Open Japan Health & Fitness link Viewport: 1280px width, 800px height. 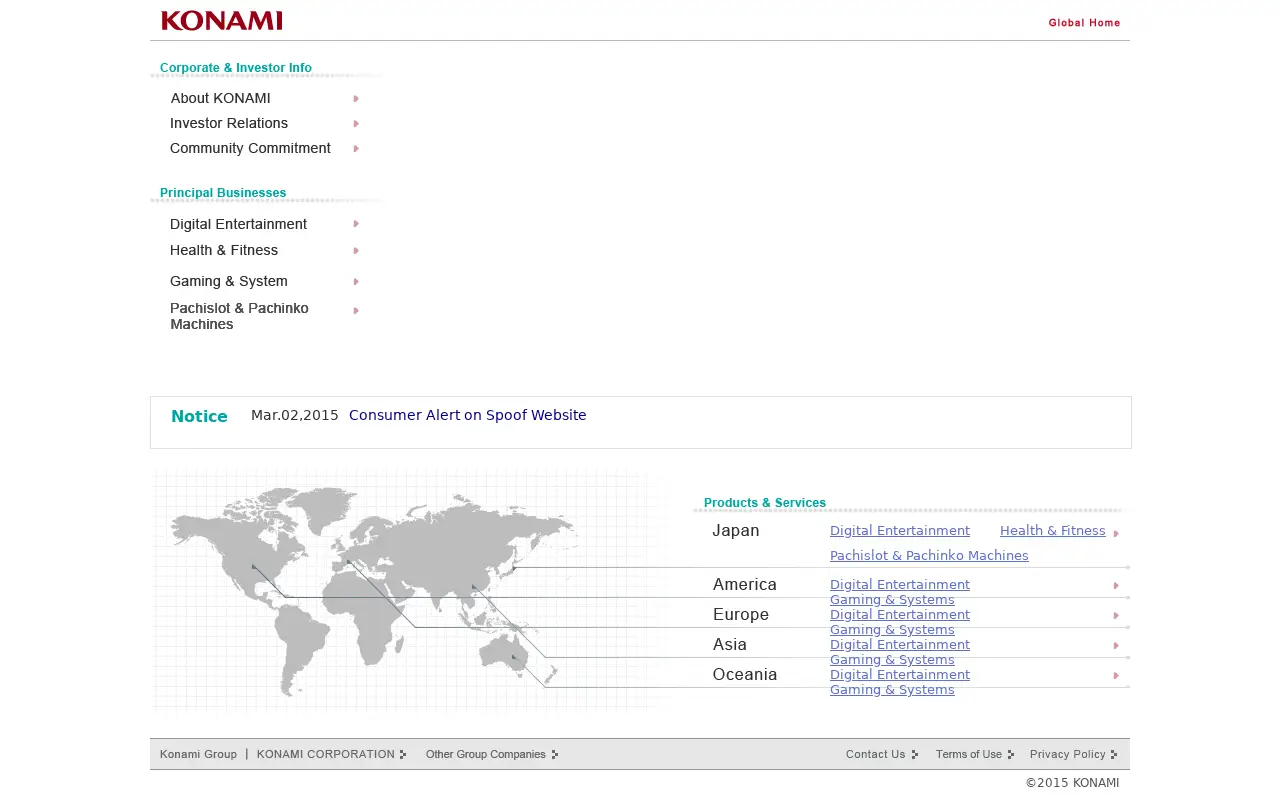1053,531
